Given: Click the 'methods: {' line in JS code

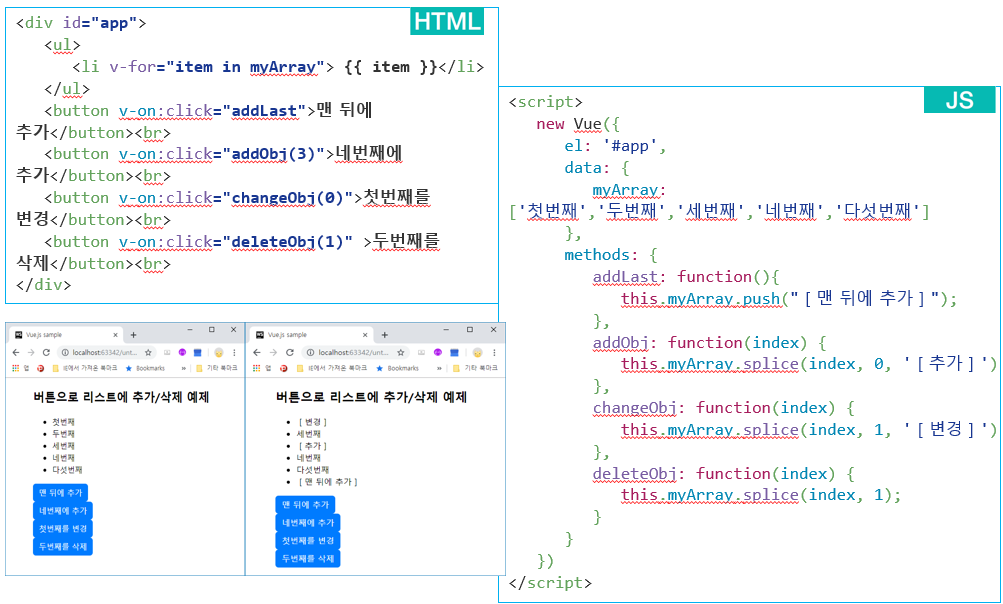Looking at the screenshot, I should pyautogui.click(x=611, y=255).
